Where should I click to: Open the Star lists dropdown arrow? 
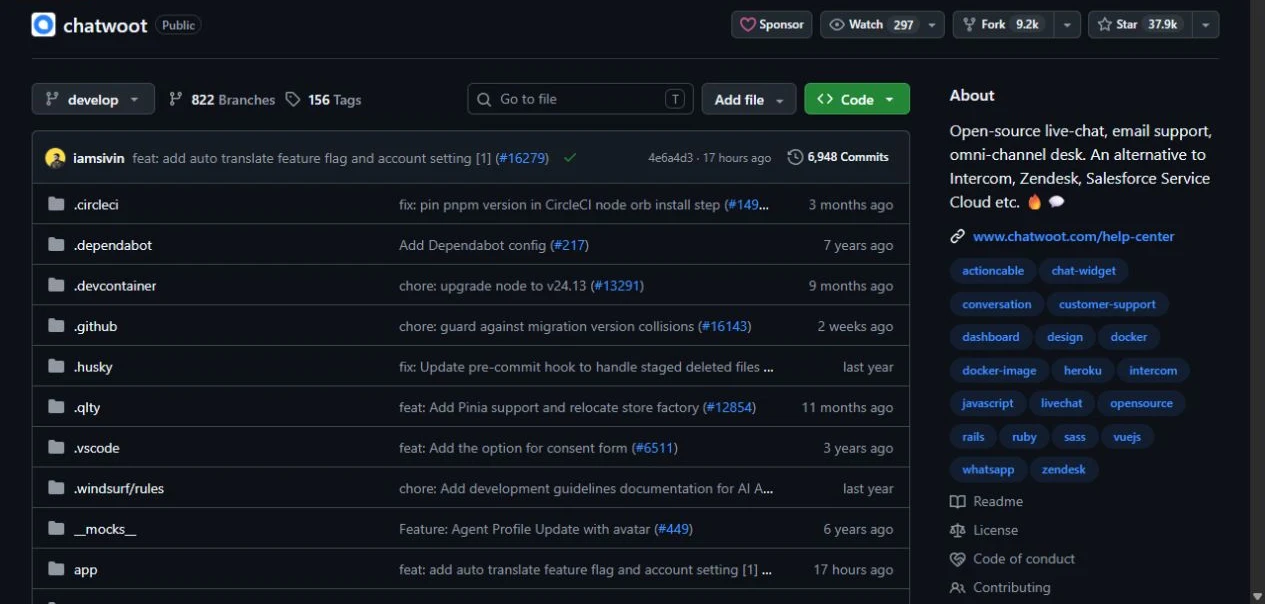pos(1205,25)
